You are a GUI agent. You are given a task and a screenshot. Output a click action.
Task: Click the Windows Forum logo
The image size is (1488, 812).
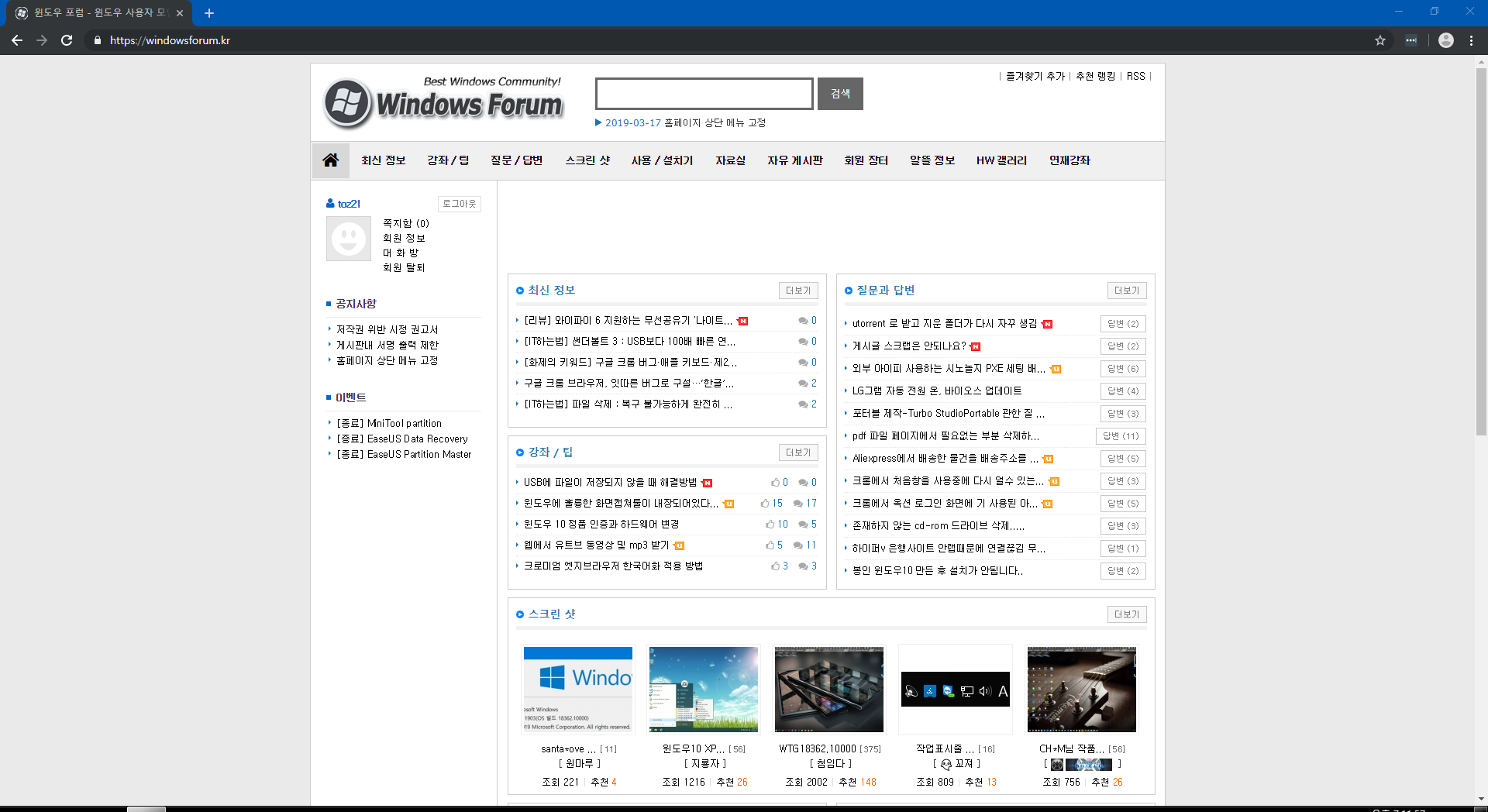(443, 102)
